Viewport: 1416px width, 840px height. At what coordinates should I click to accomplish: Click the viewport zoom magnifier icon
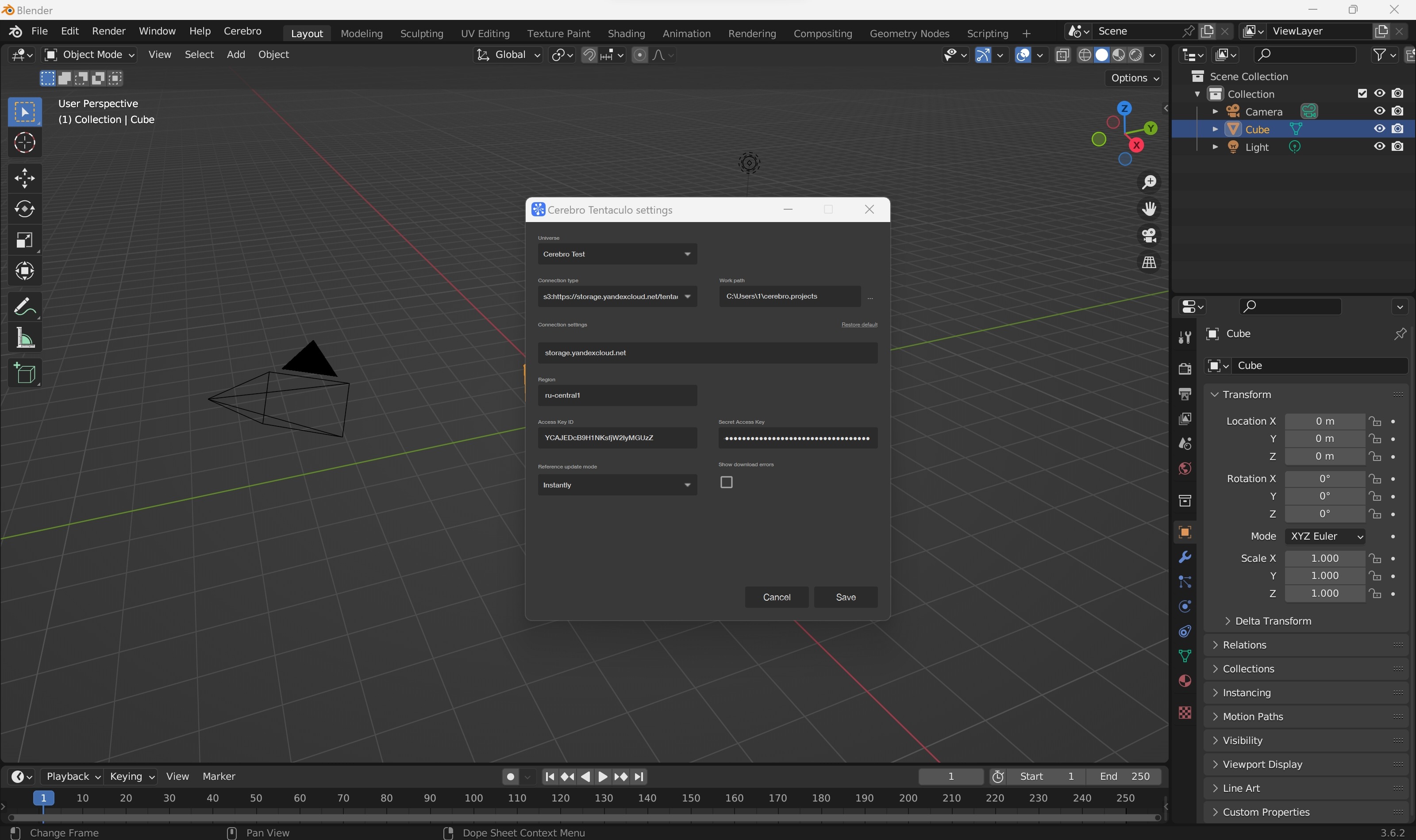point(1149,182)
